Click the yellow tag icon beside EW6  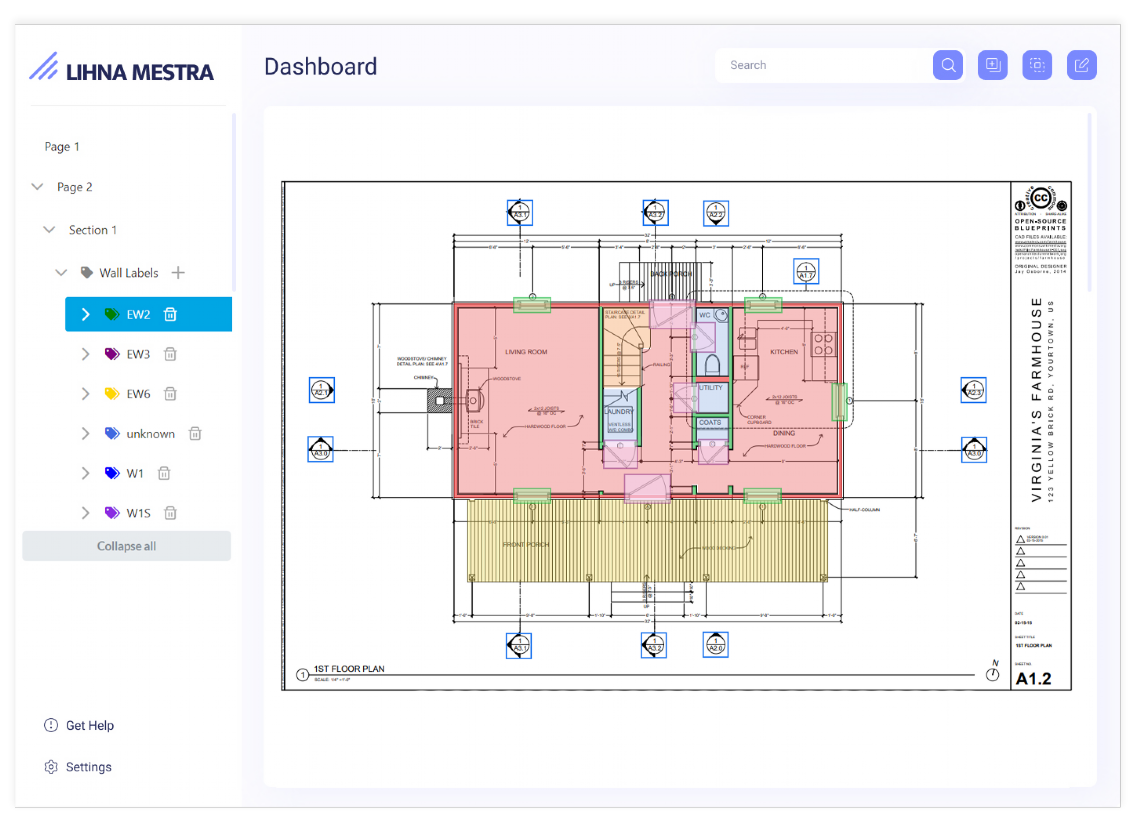[112, 393]
